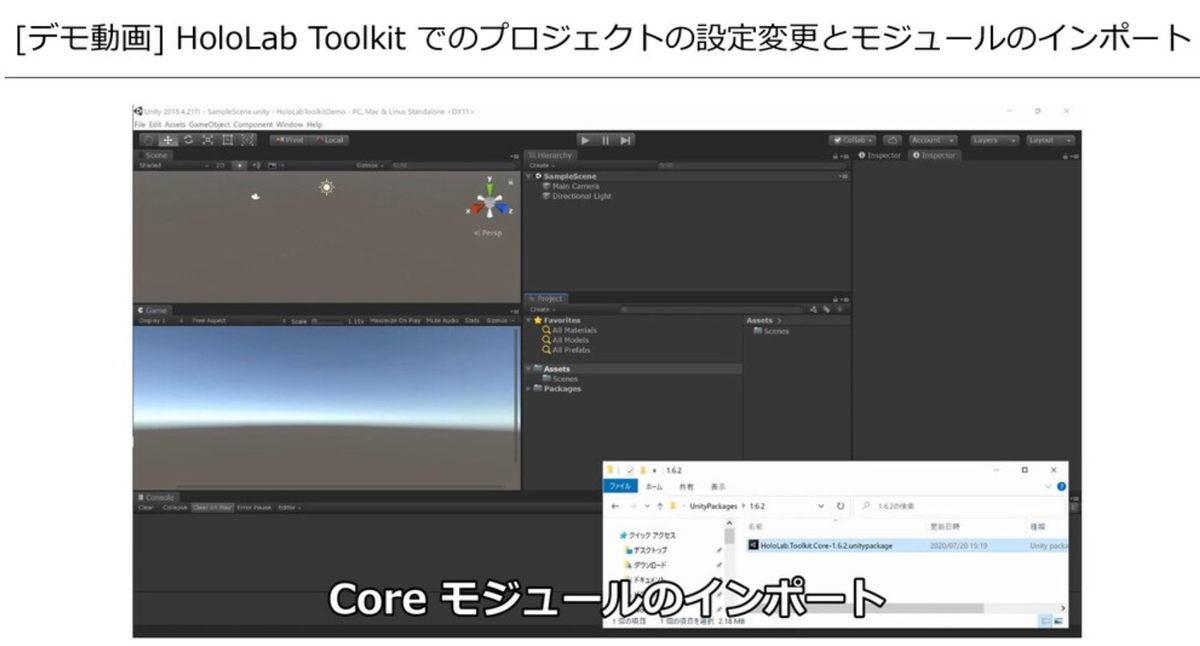
Task: Switch to the Game tab
Action: tap(154, 310)
